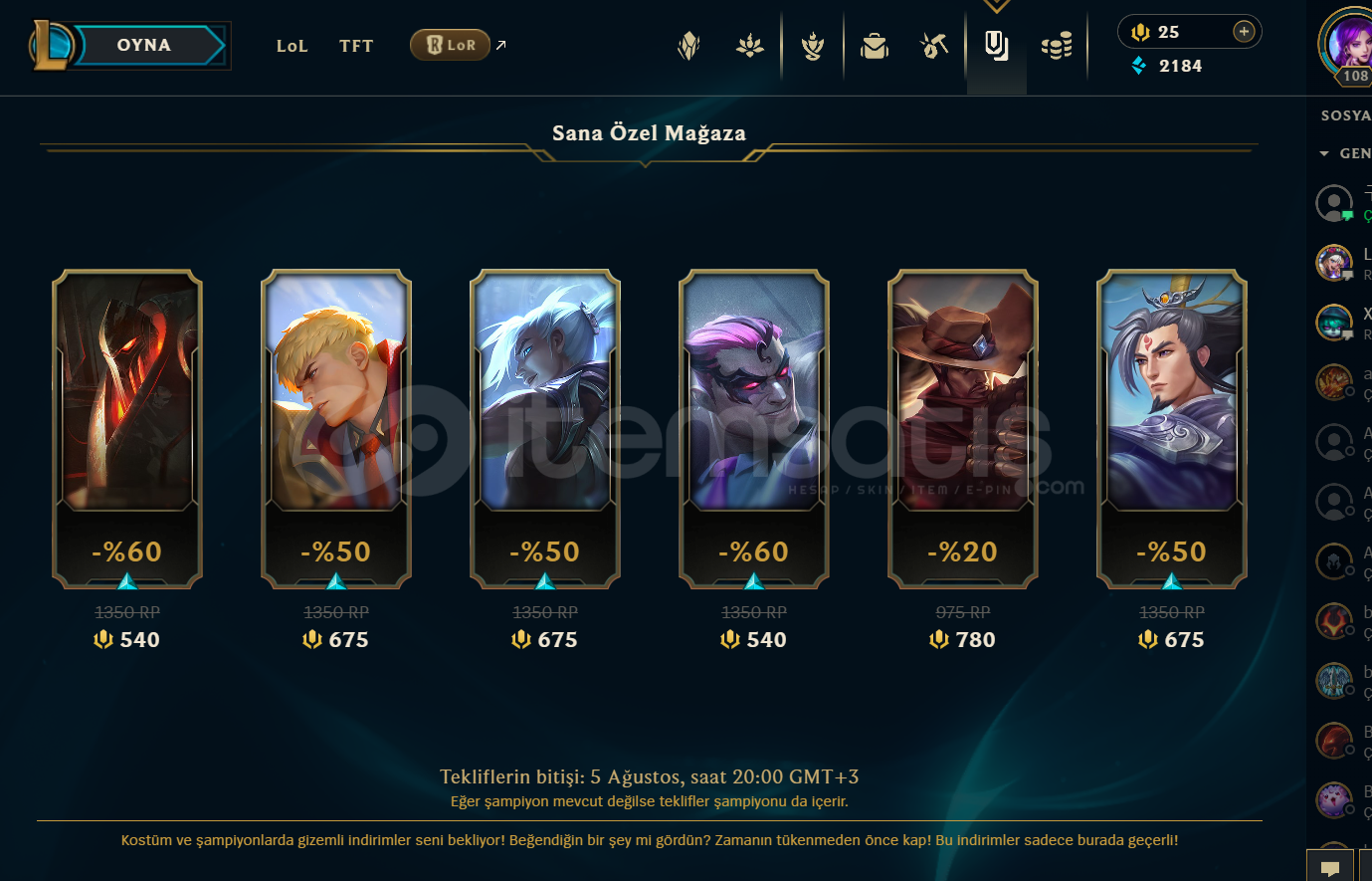The image size is (1372, 881).
Task: Open the Store coins stack icon
Action: (x=1057, y=46)
